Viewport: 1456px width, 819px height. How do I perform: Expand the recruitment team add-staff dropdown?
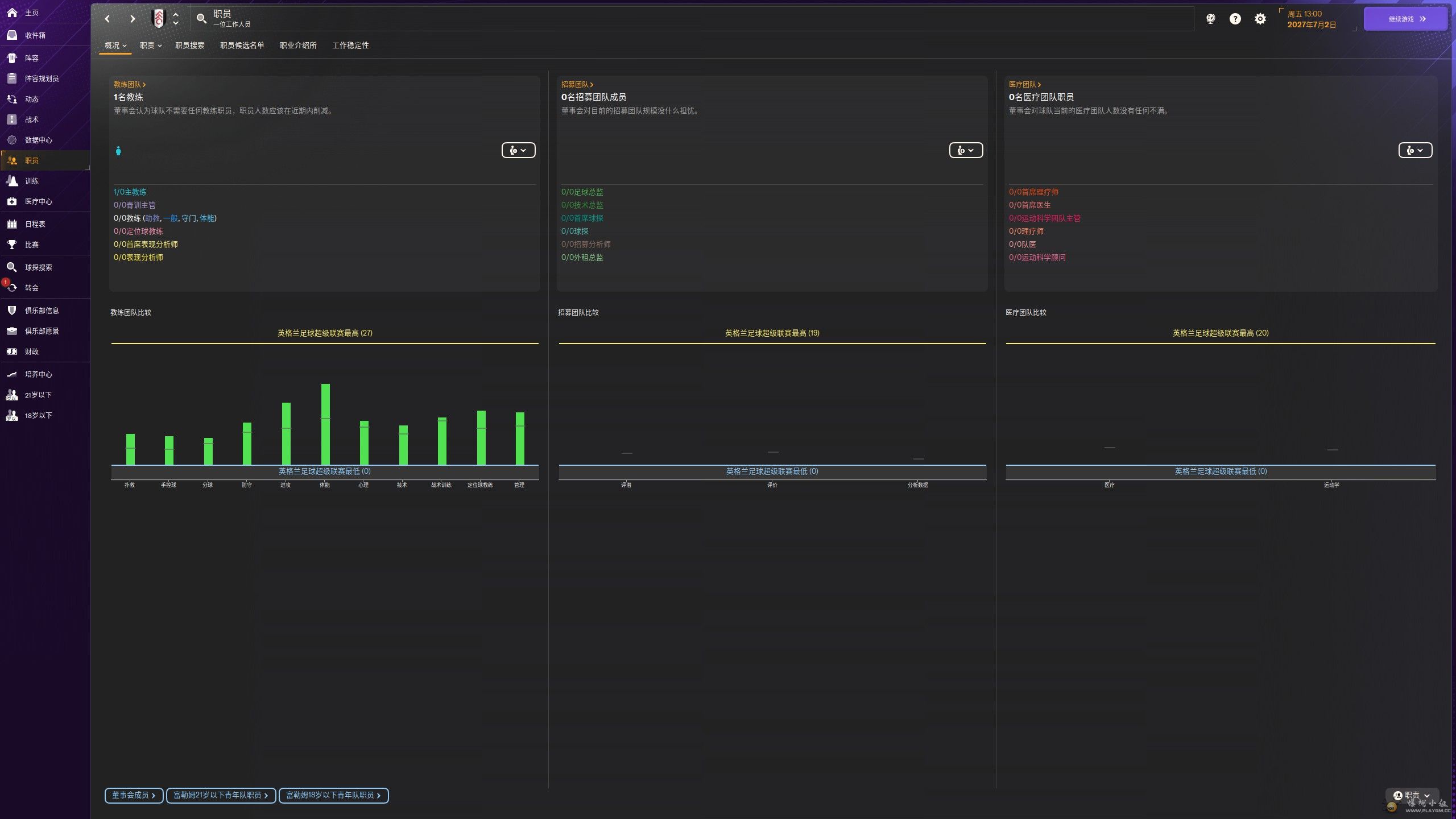[x=966, y=150]
